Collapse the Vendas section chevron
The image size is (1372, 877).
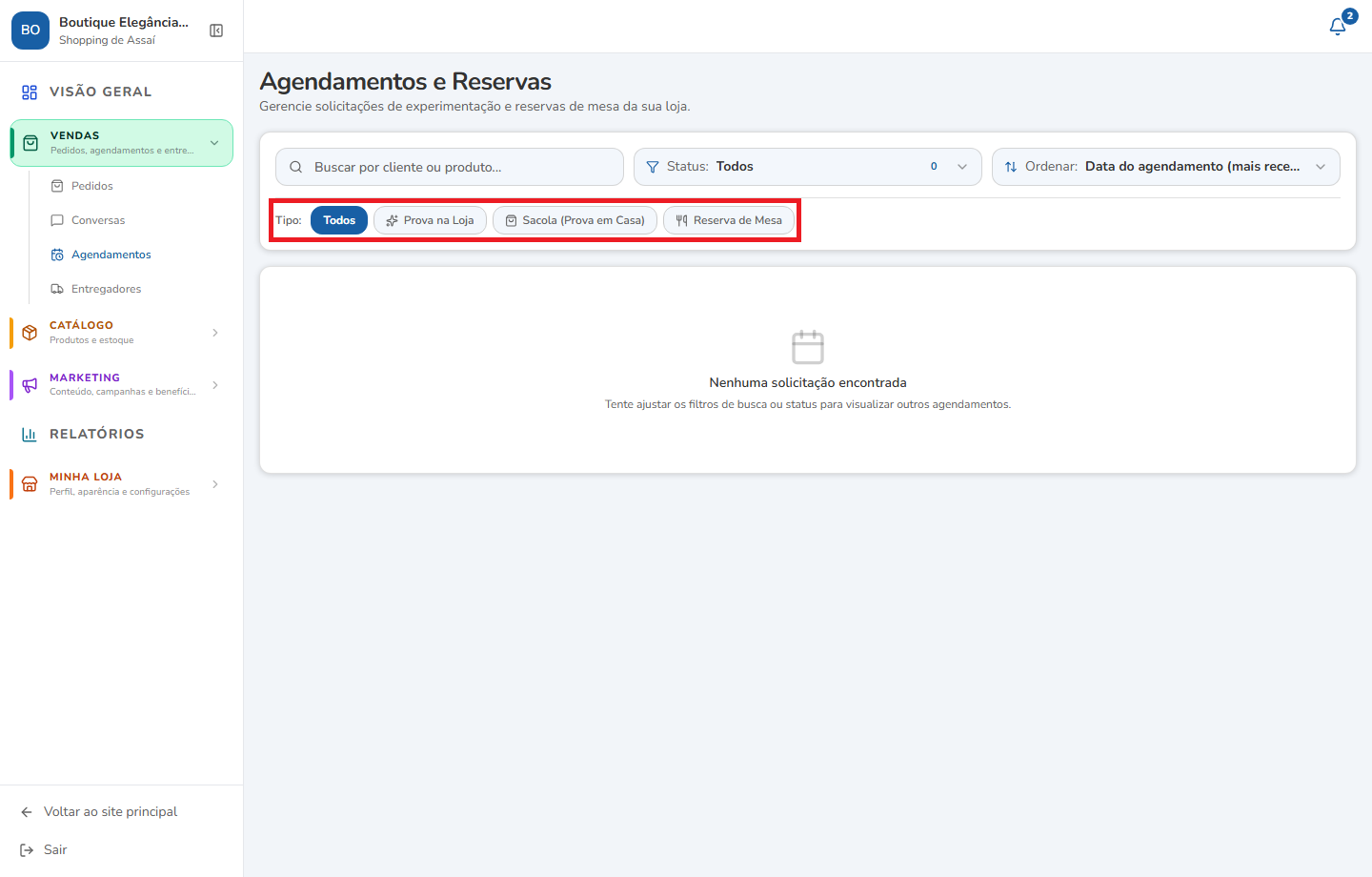pyautogui.click(x=214, y=143)
